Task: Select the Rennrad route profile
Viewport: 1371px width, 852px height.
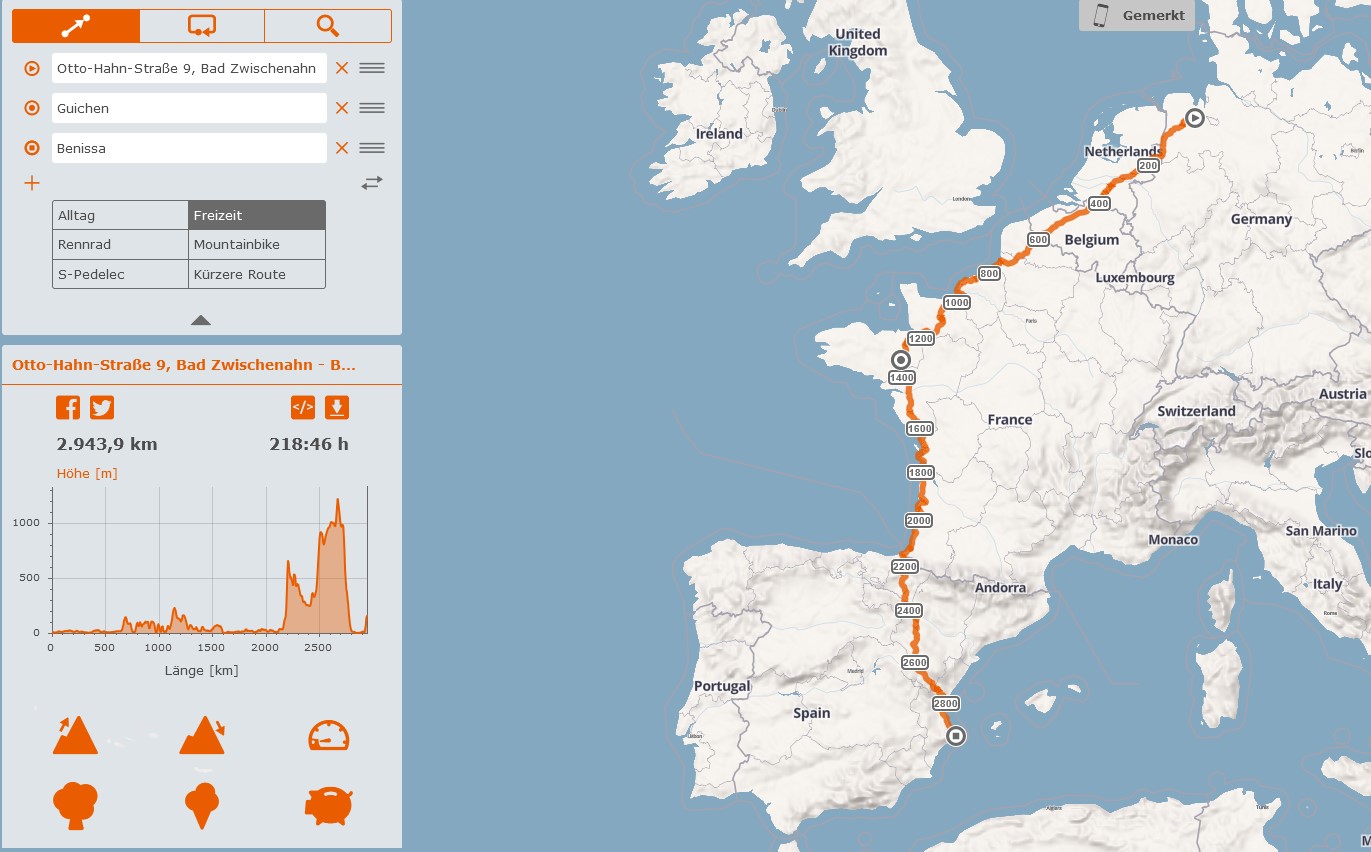Action: tap(120, 245)
